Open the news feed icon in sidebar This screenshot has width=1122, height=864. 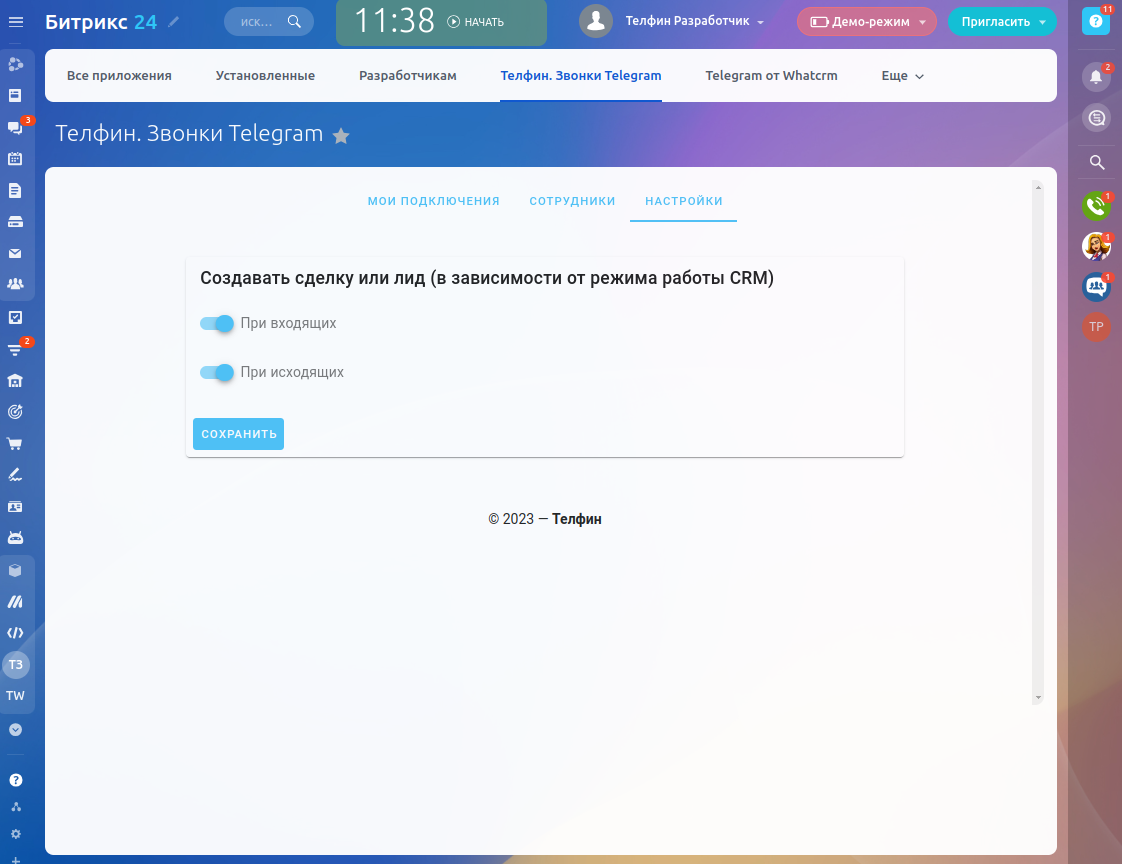pos(15,95)
